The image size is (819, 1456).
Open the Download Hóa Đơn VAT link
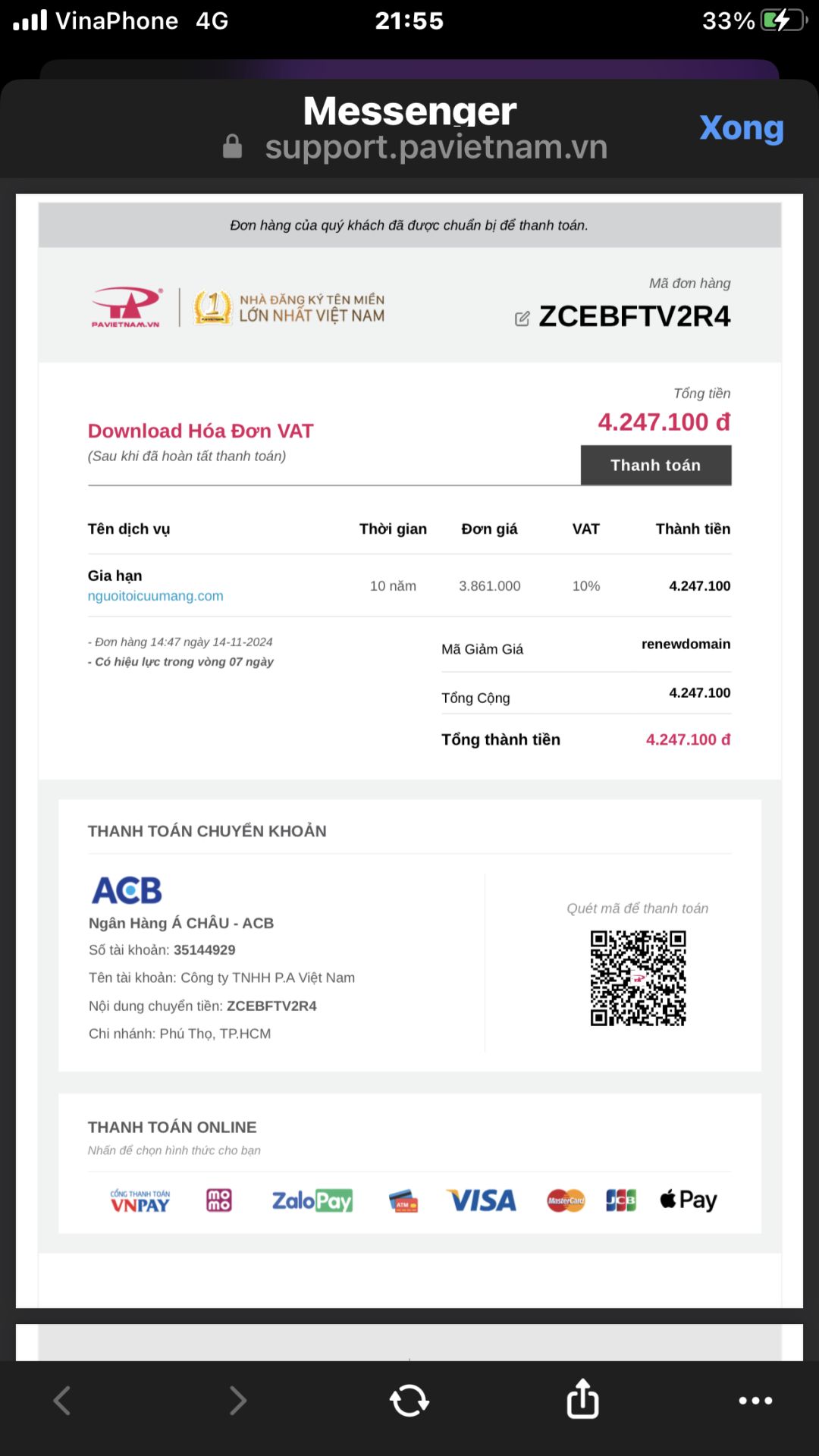pos(200,431)
